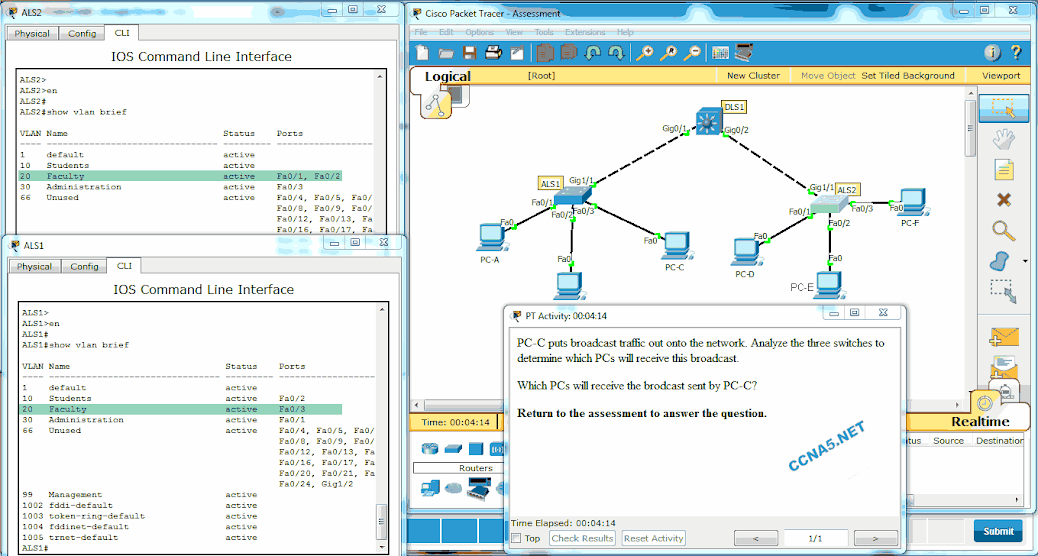Go to the previous activity page

756,538
